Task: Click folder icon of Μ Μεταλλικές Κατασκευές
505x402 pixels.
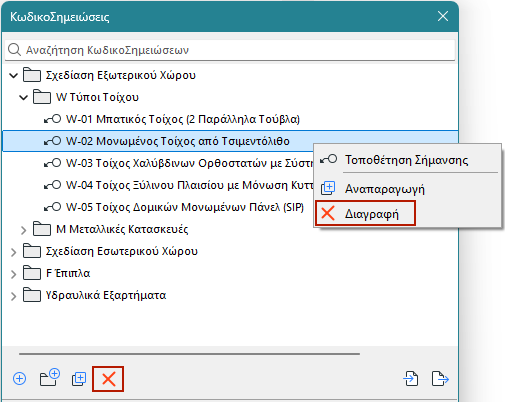Action: click(x=42, y=229)
